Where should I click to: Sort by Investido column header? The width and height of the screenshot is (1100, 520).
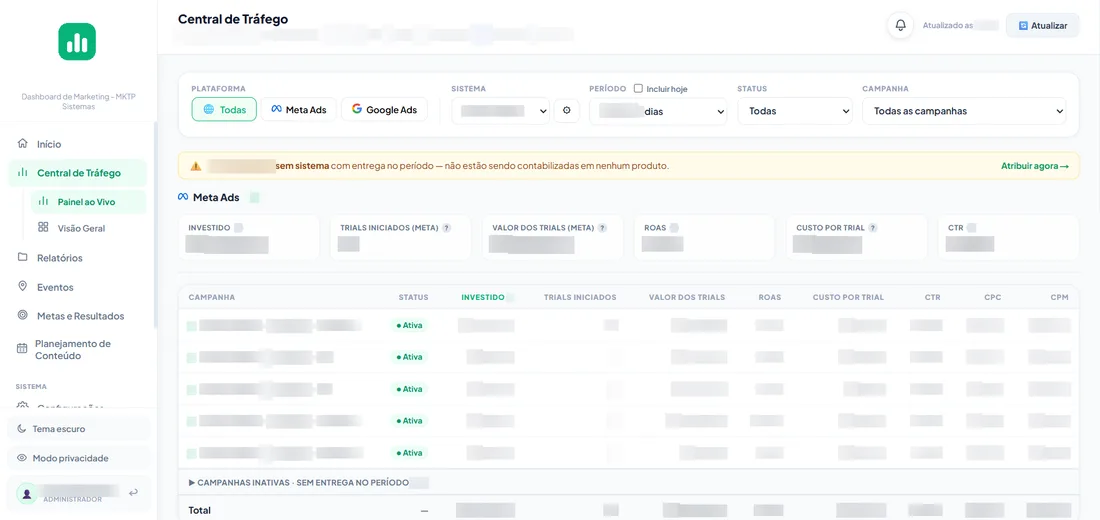point(483,298)
